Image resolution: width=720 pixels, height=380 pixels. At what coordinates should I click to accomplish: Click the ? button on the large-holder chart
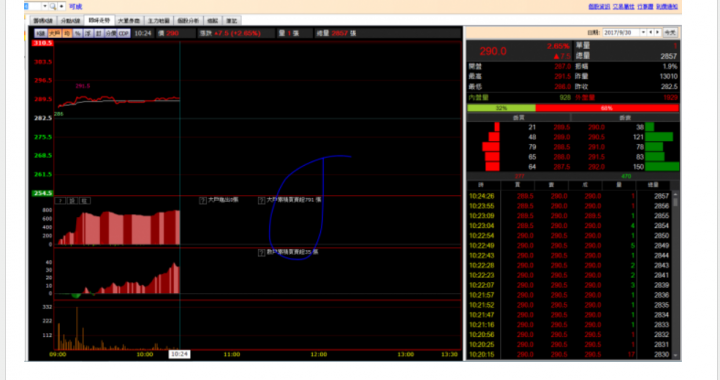click(60, 201)
